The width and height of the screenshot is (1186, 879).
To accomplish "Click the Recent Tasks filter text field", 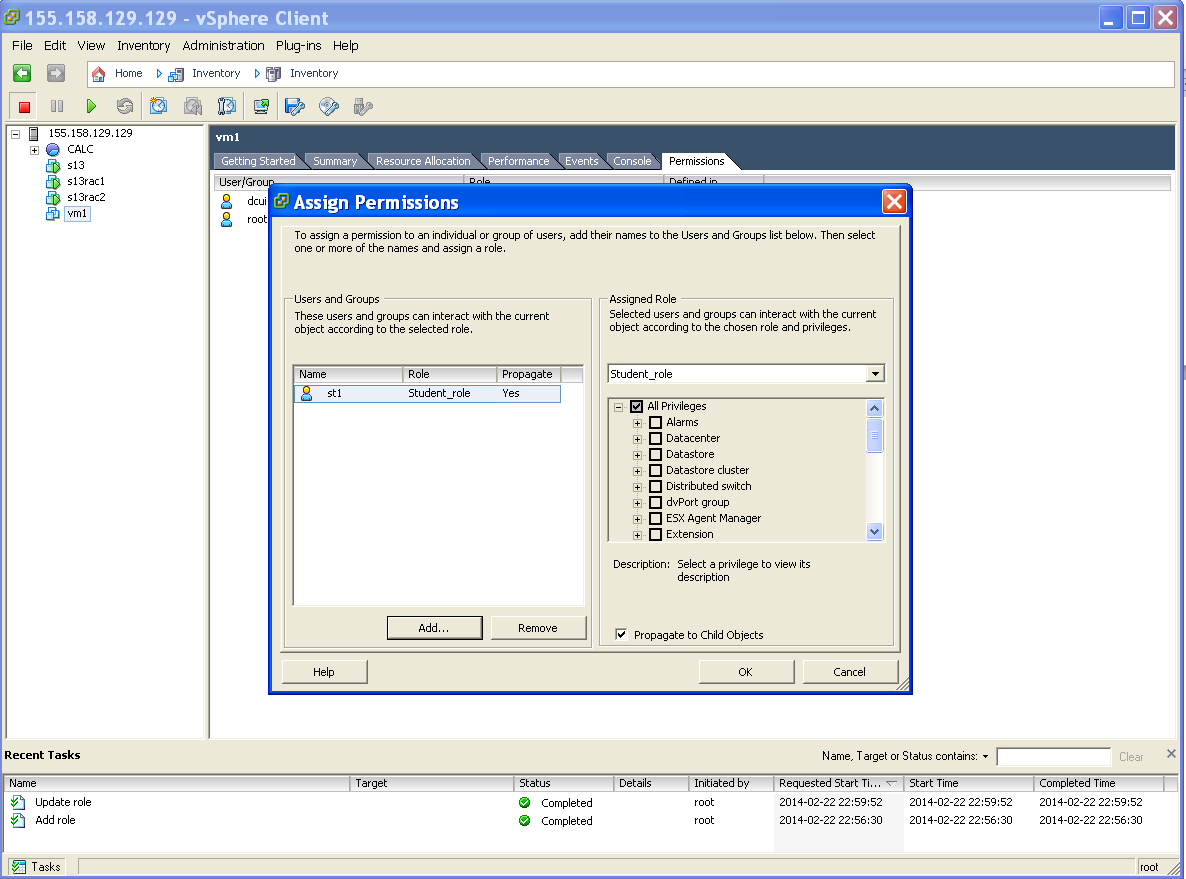I will [1054, 756].
